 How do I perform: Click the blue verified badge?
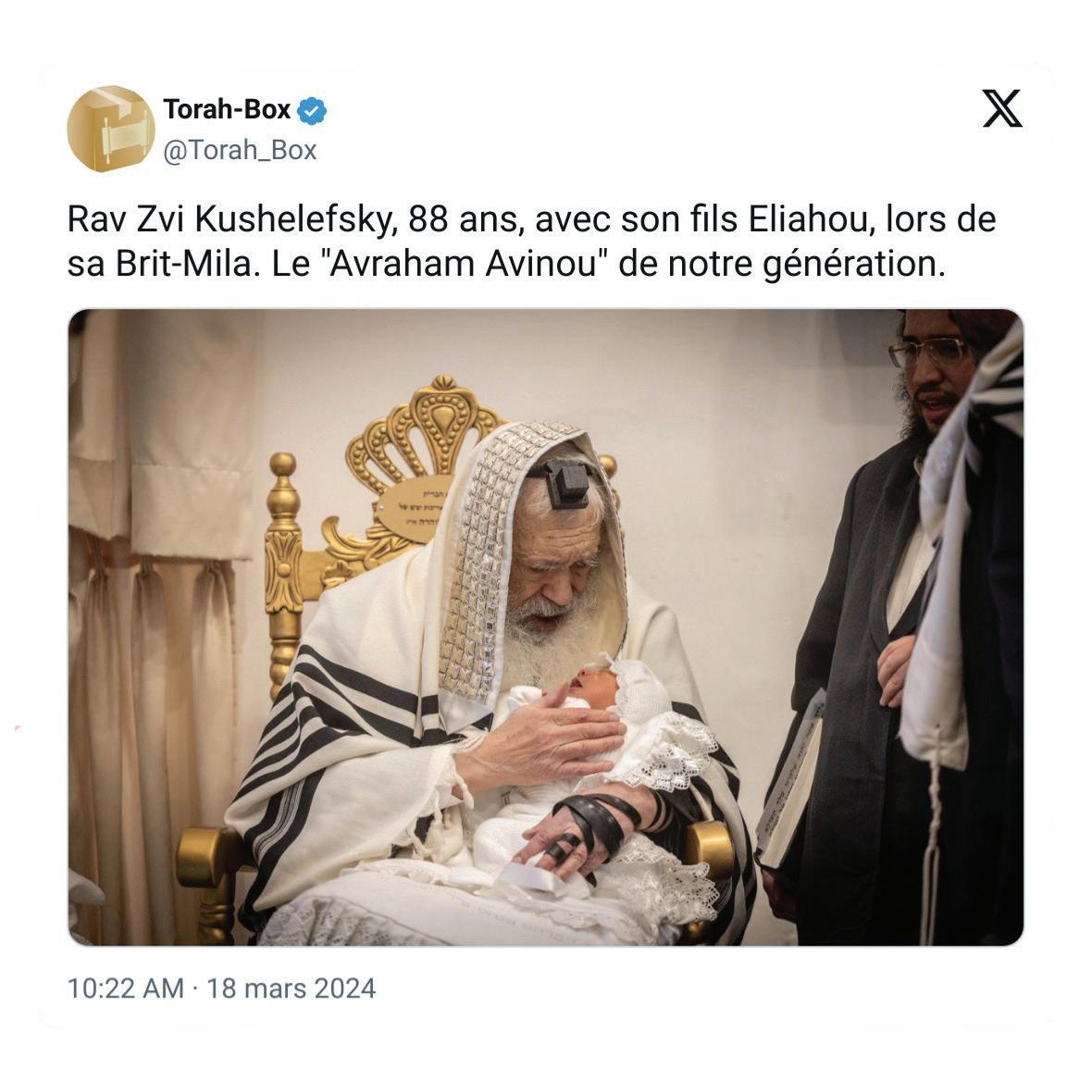tap(311, 110)
